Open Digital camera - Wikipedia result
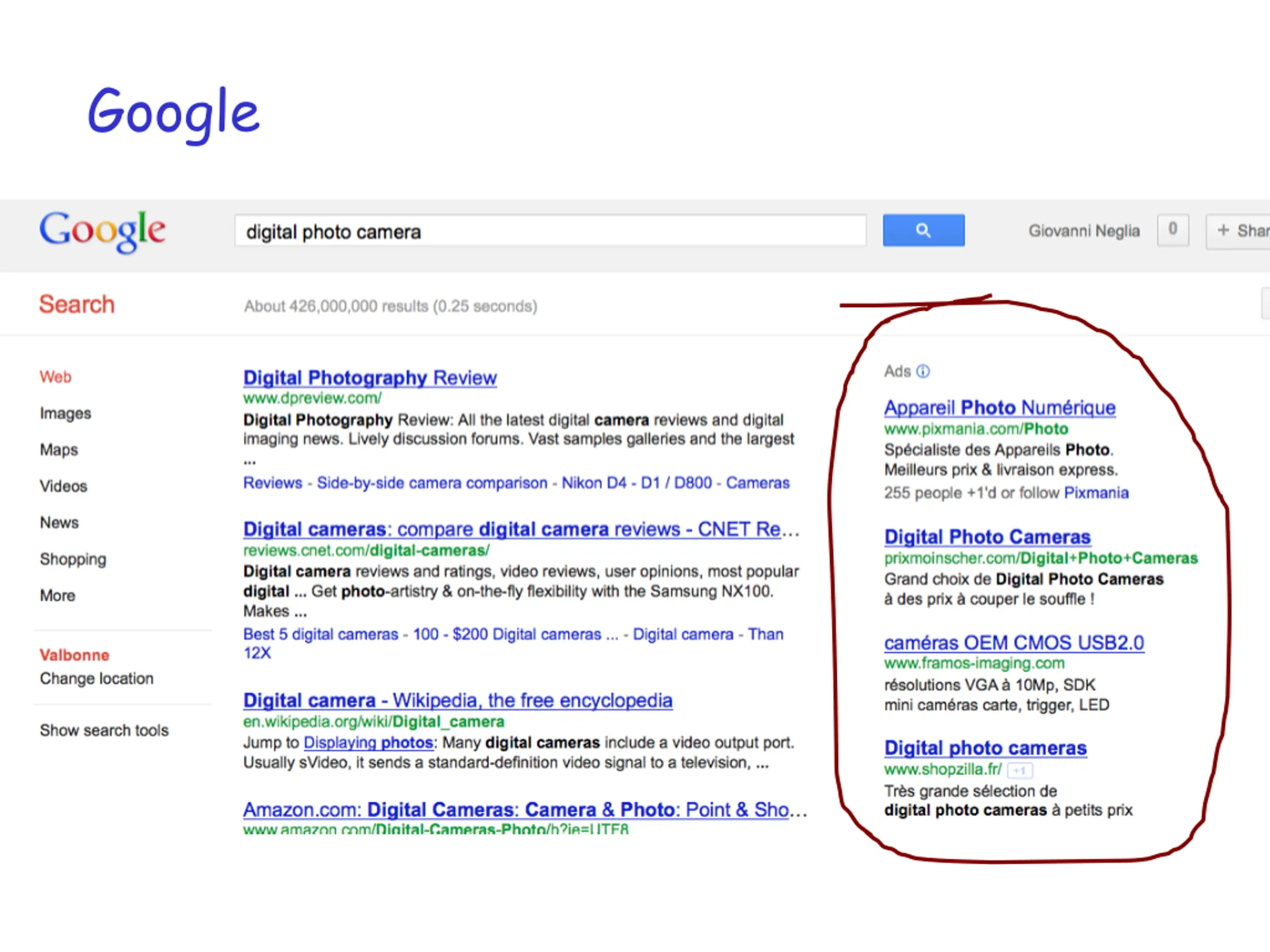1270x952 pixels. point(457,700)
